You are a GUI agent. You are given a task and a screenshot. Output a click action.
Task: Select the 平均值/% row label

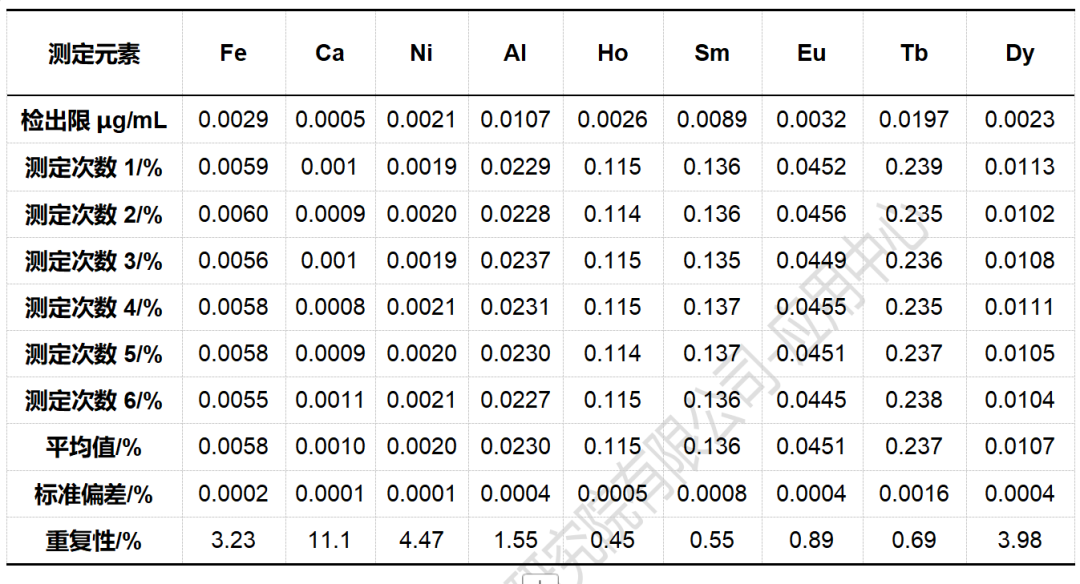point(94,447)
